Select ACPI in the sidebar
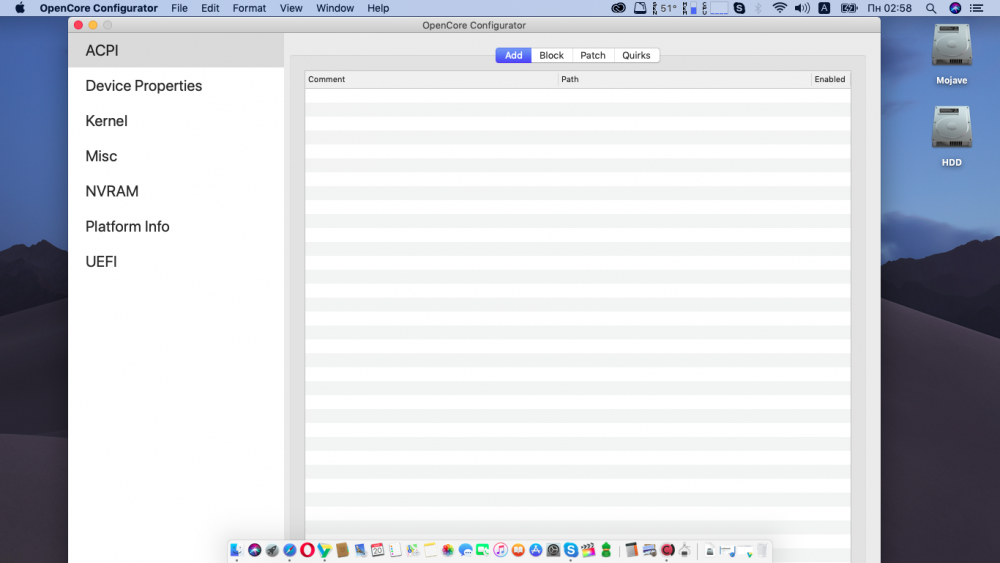This screenshot has height=563, width=1000. click(176, 50)
